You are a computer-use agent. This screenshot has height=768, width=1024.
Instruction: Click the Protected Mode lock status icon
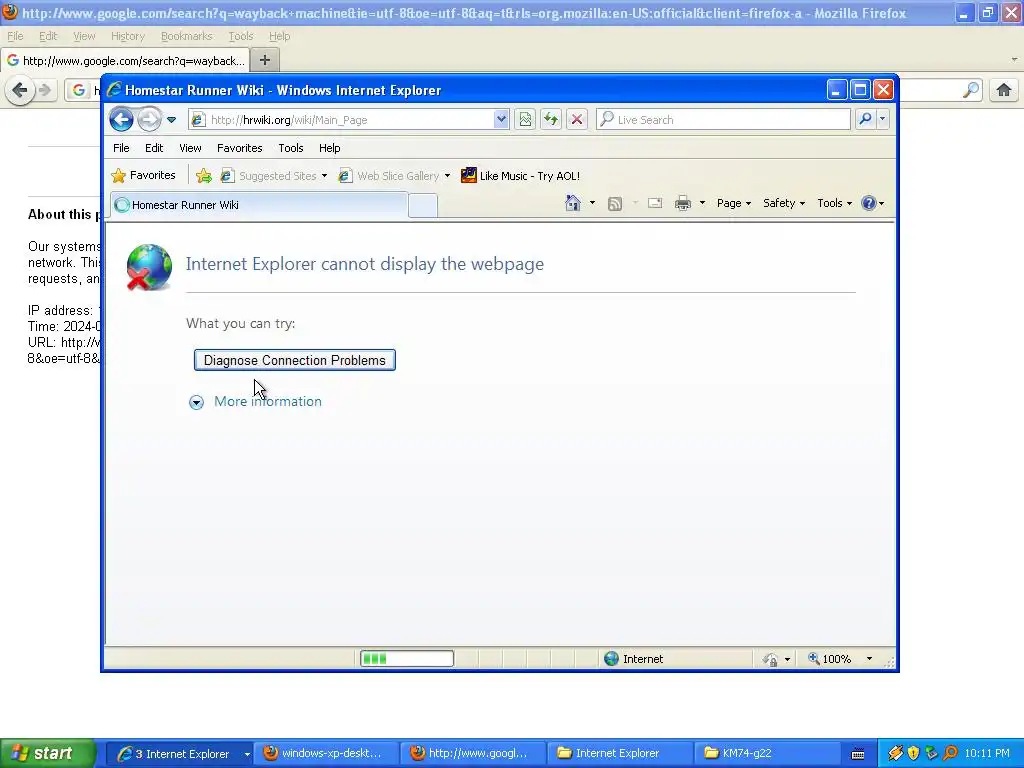click(x=771, y=659)
